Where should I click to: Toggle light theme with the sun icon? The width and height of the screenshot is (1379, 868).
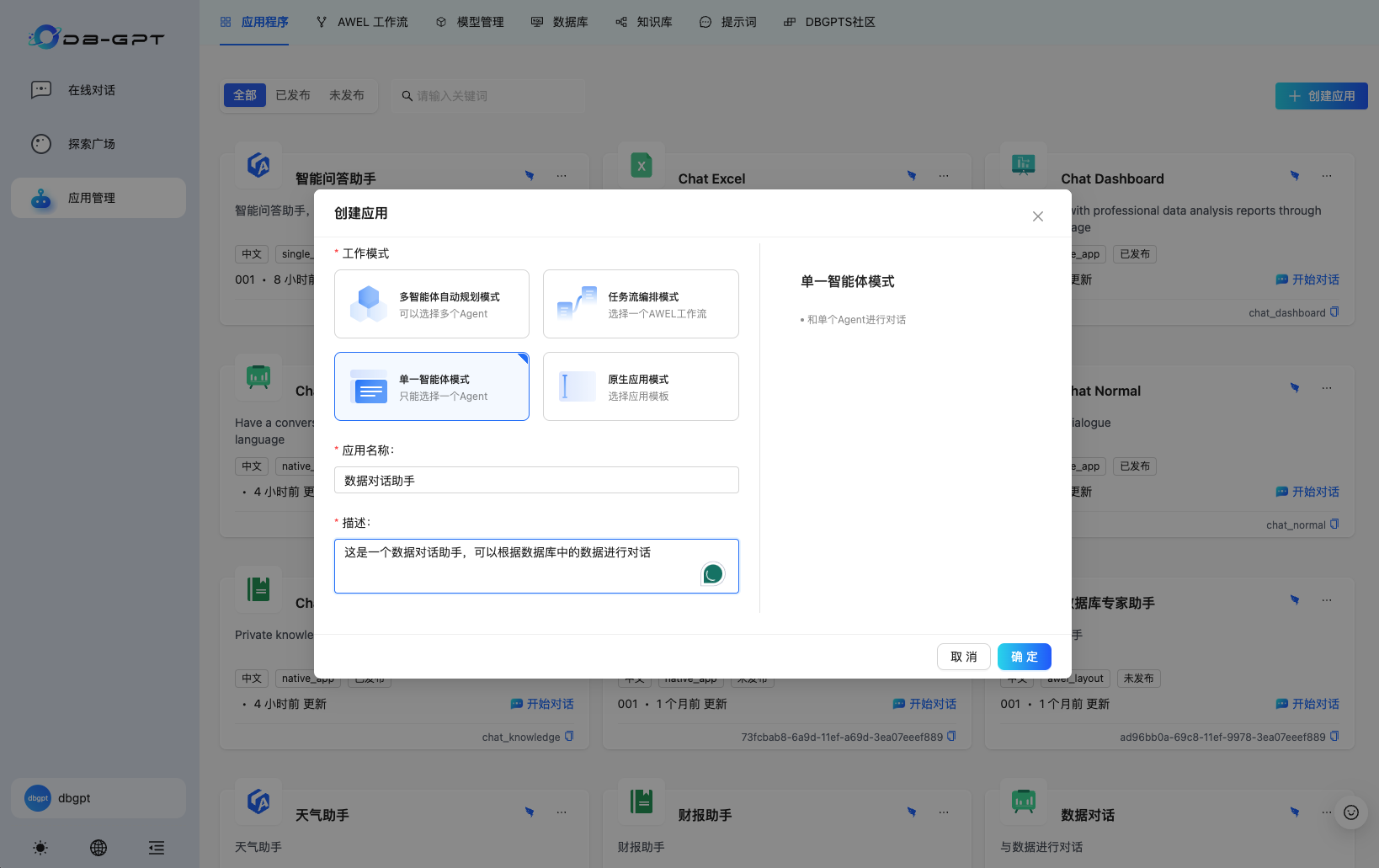click(x=40, y=848)
